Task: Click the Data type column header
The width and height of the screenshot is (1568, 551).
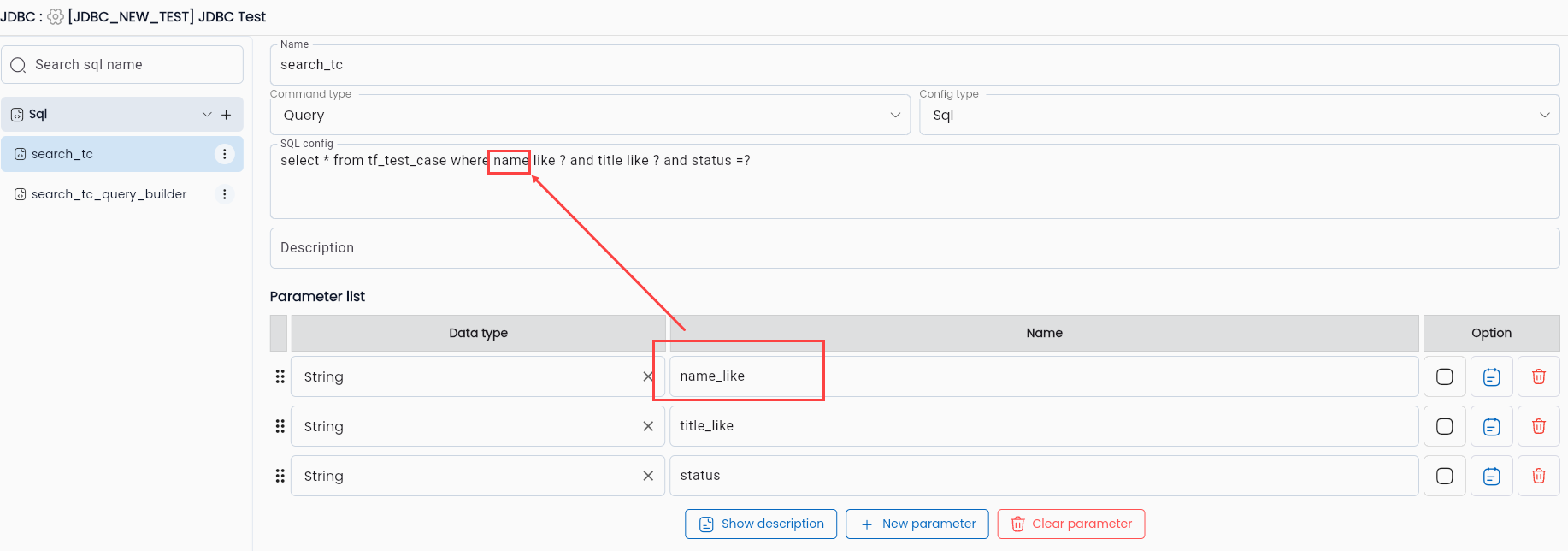Action: tap(478, 333)
